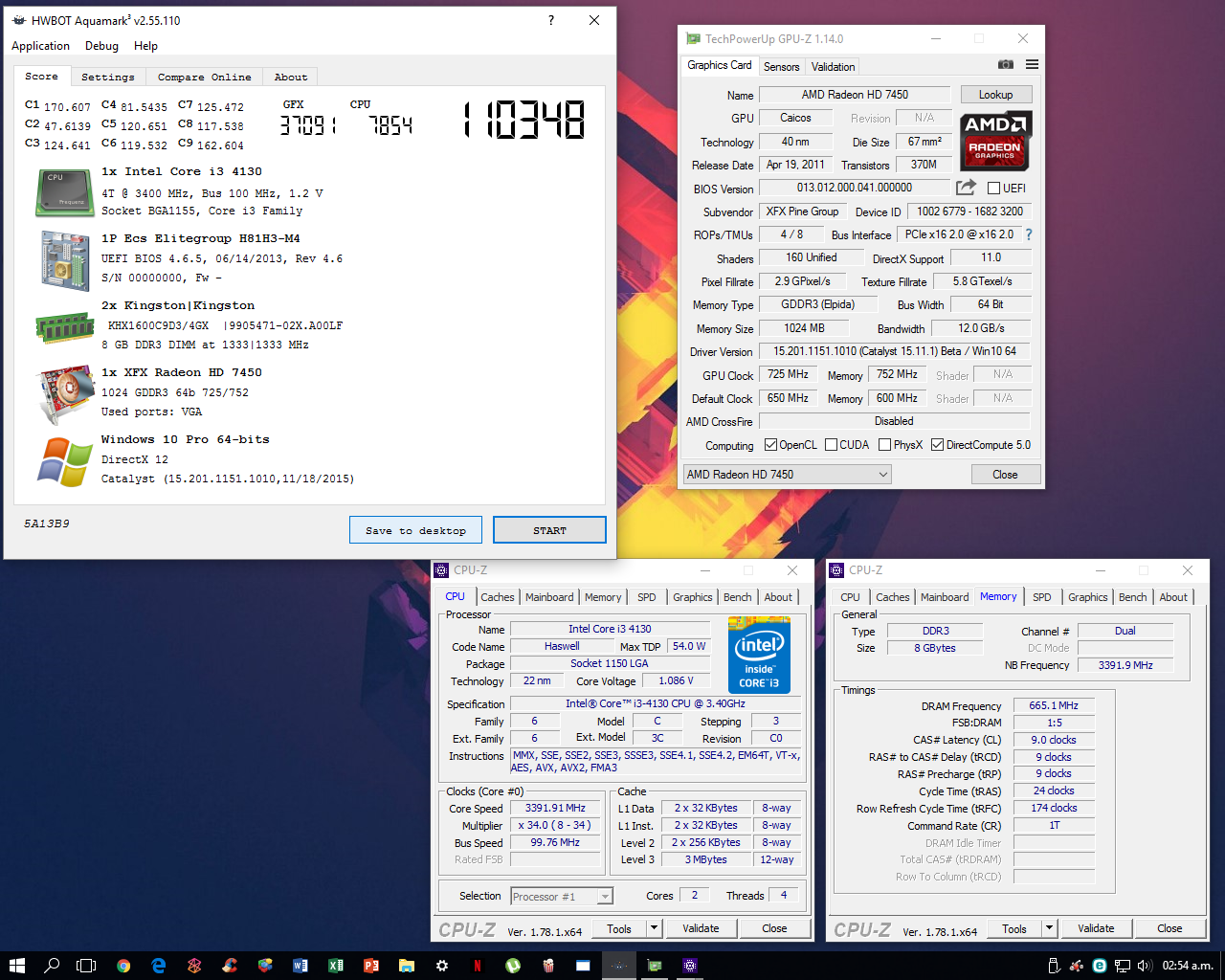
Task: Click the bus interface question mark icon
Action: click(x=1029, y=234)
